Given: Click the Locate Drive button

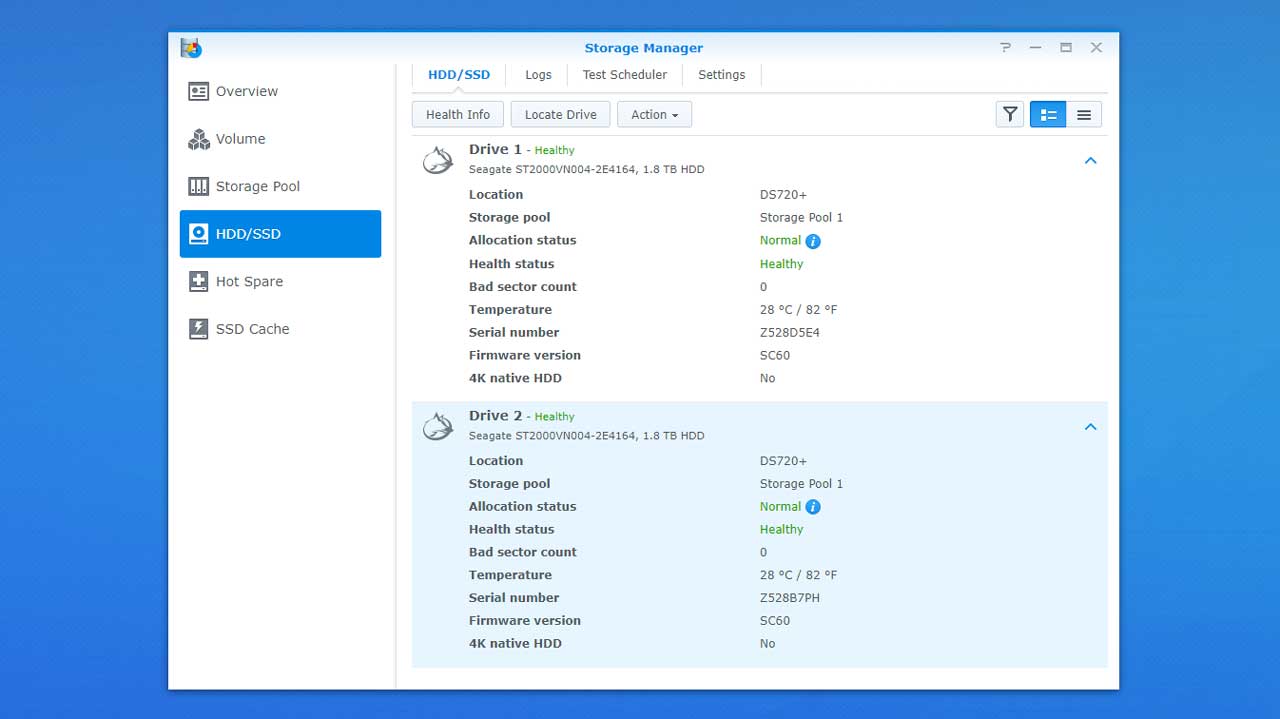Looking at the screenshot, I should (x=561, y=114).
